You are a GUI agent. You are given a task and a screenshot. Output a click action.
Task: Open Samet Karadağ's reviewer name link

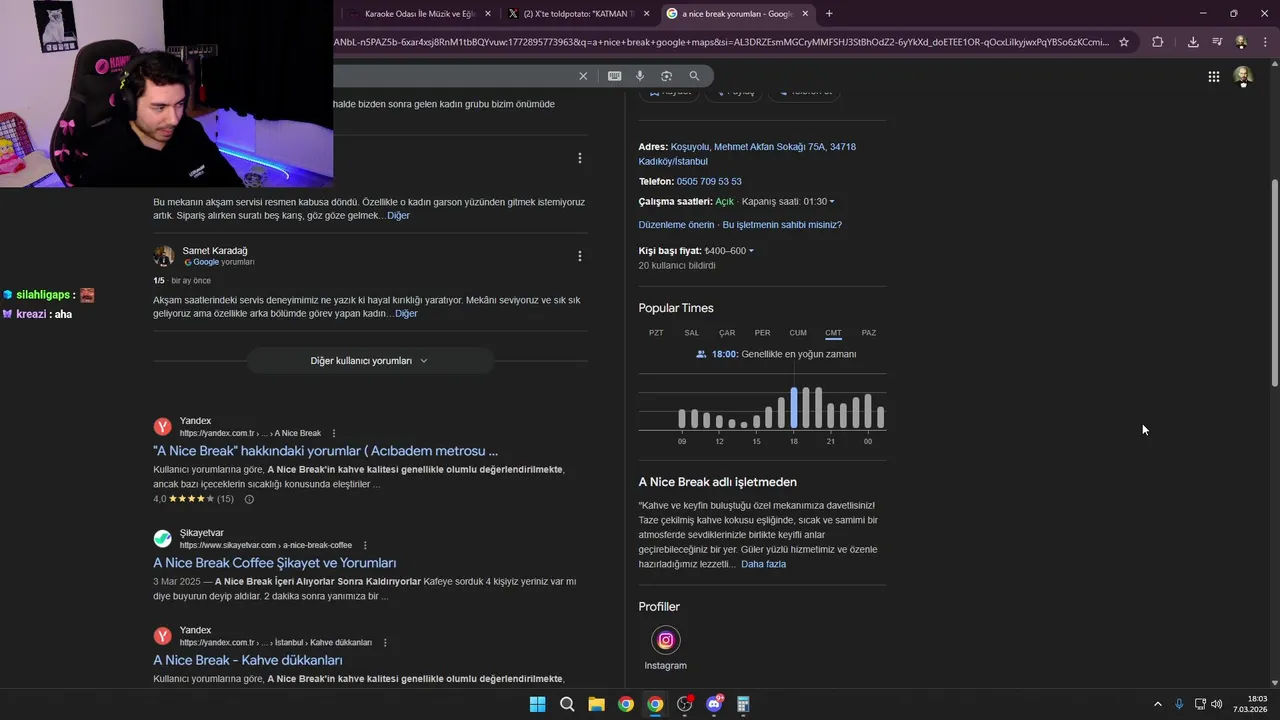click(x=215, y=250)
